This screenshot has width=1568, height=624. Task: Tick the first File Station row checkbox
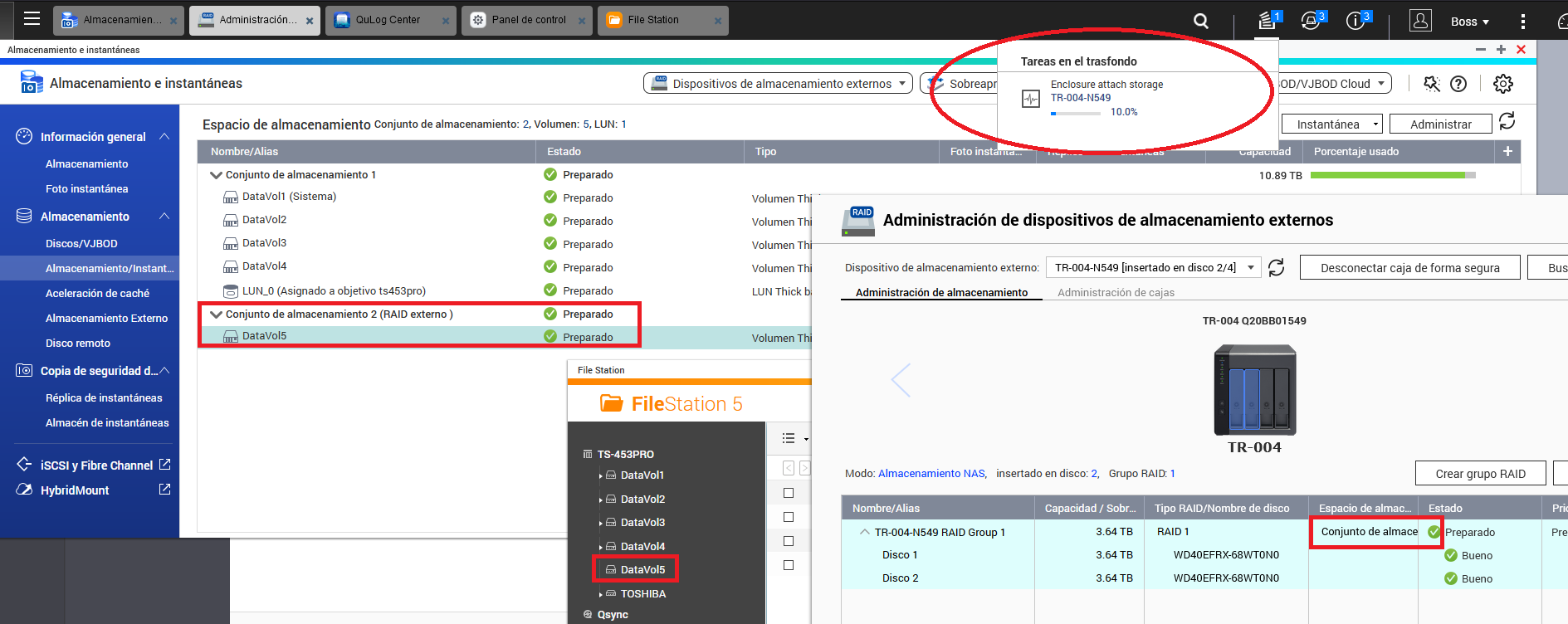(x=789, y=493)
